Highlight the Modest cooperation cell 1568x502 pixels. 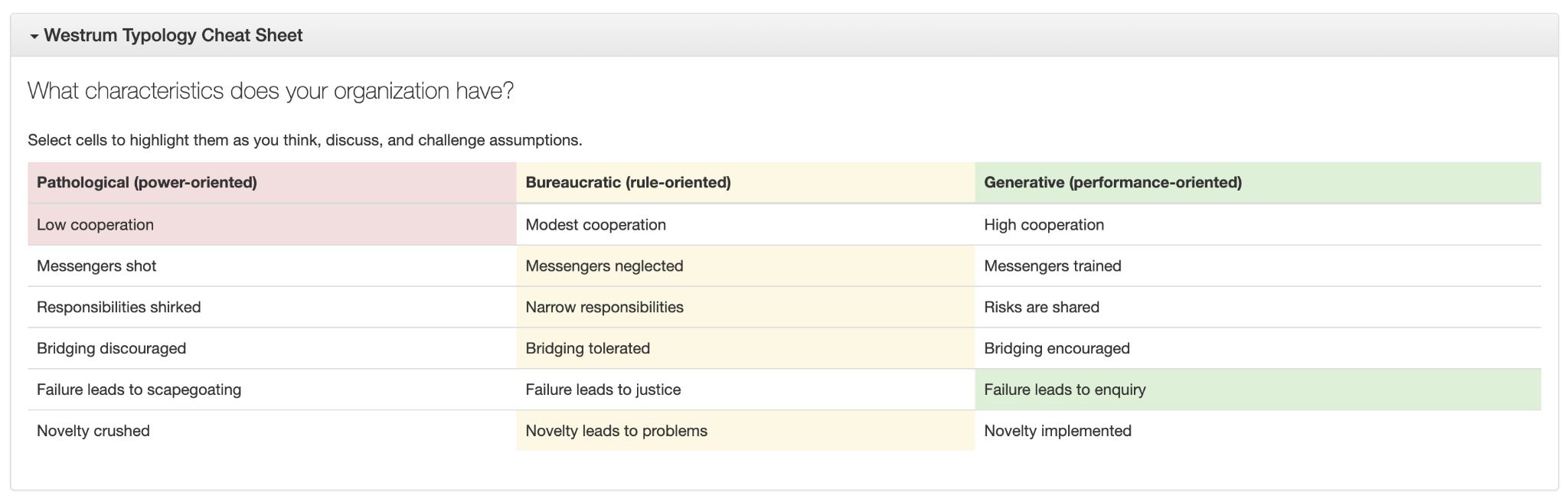point(746,224)
